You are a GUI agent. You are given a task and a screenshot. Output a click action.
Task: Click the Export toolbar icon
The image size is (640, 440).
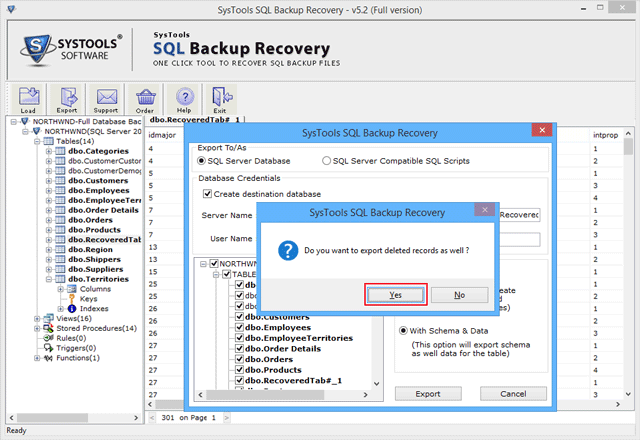[x=67, y=99]
